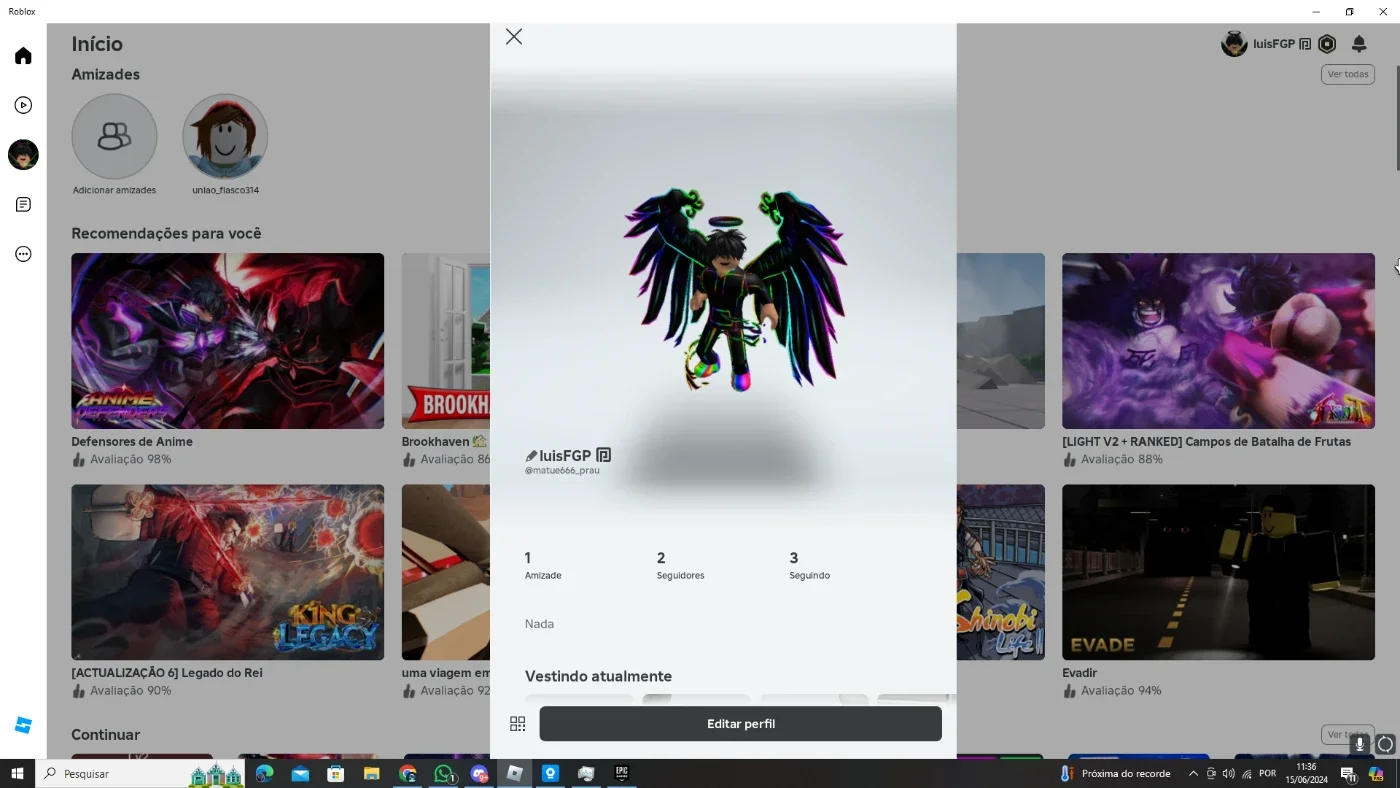
Task: Open the Defensores de Anime game thumbnail
Action: (x=228, y=341)
